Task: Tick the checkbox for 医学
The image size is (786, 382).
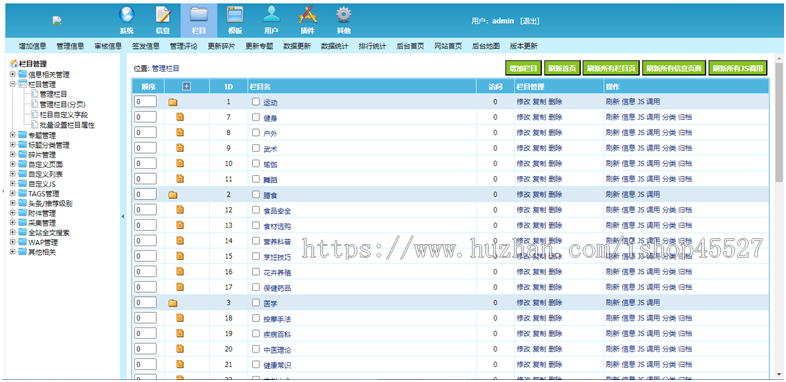Action: coord(256,303)
